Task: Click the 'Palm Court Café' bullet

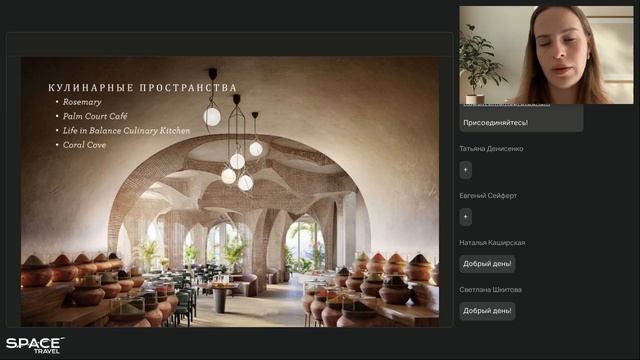Action: [x=95, y=116]
